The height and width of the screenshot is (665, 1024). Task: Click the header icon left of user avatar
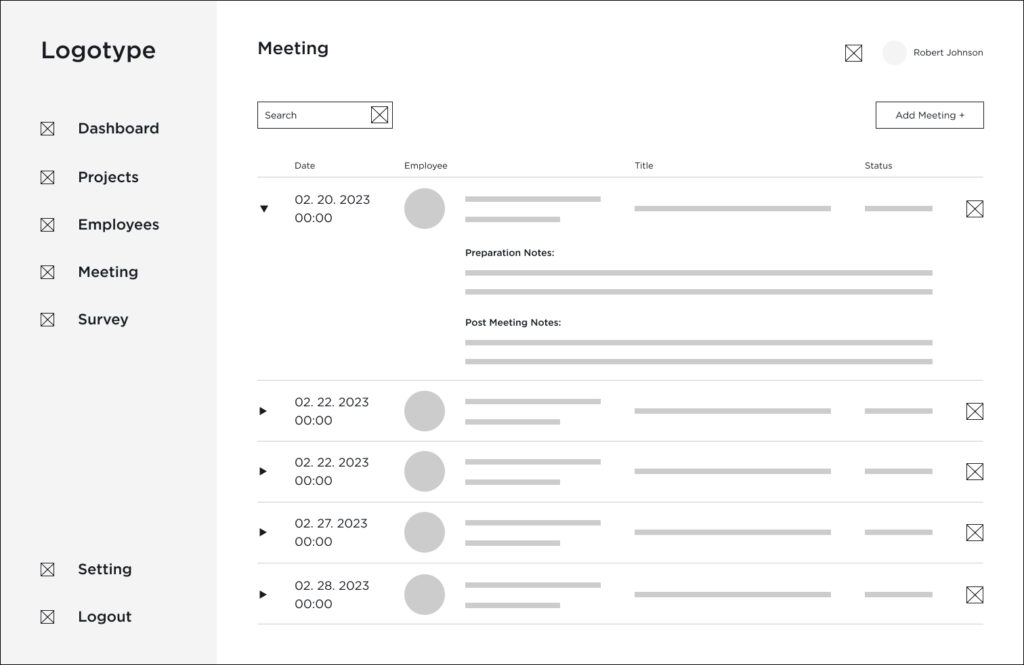point(853,53)
